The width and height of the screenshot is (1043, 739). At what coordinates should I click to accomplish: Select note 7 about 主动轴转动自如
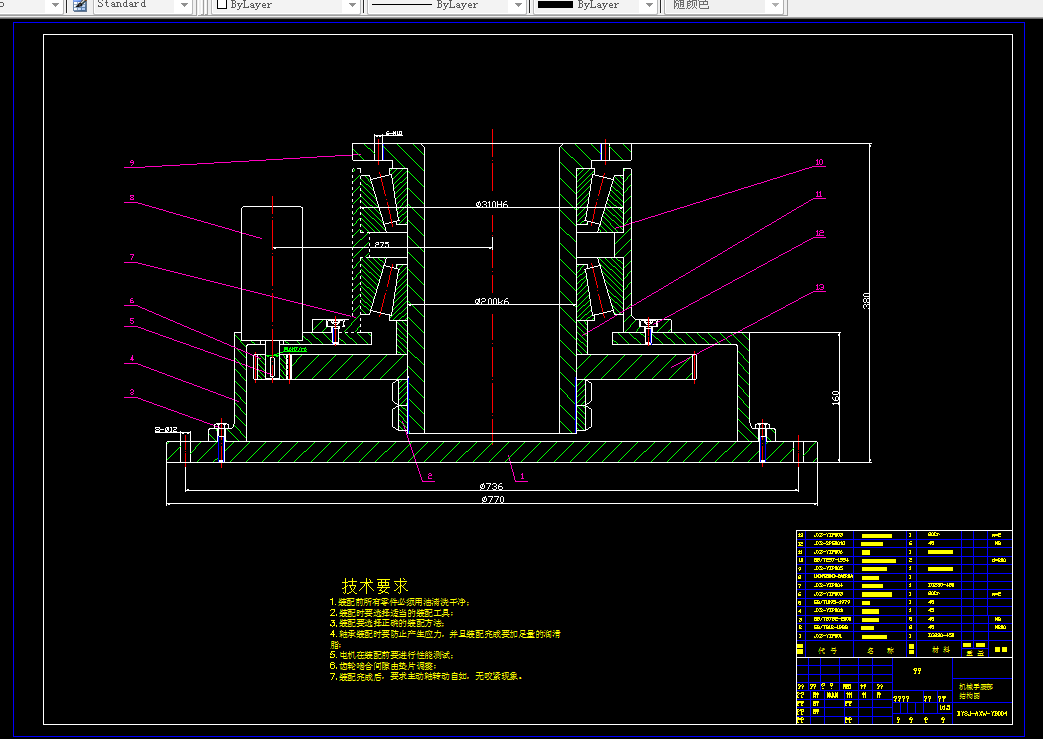(x=426, y=676)
